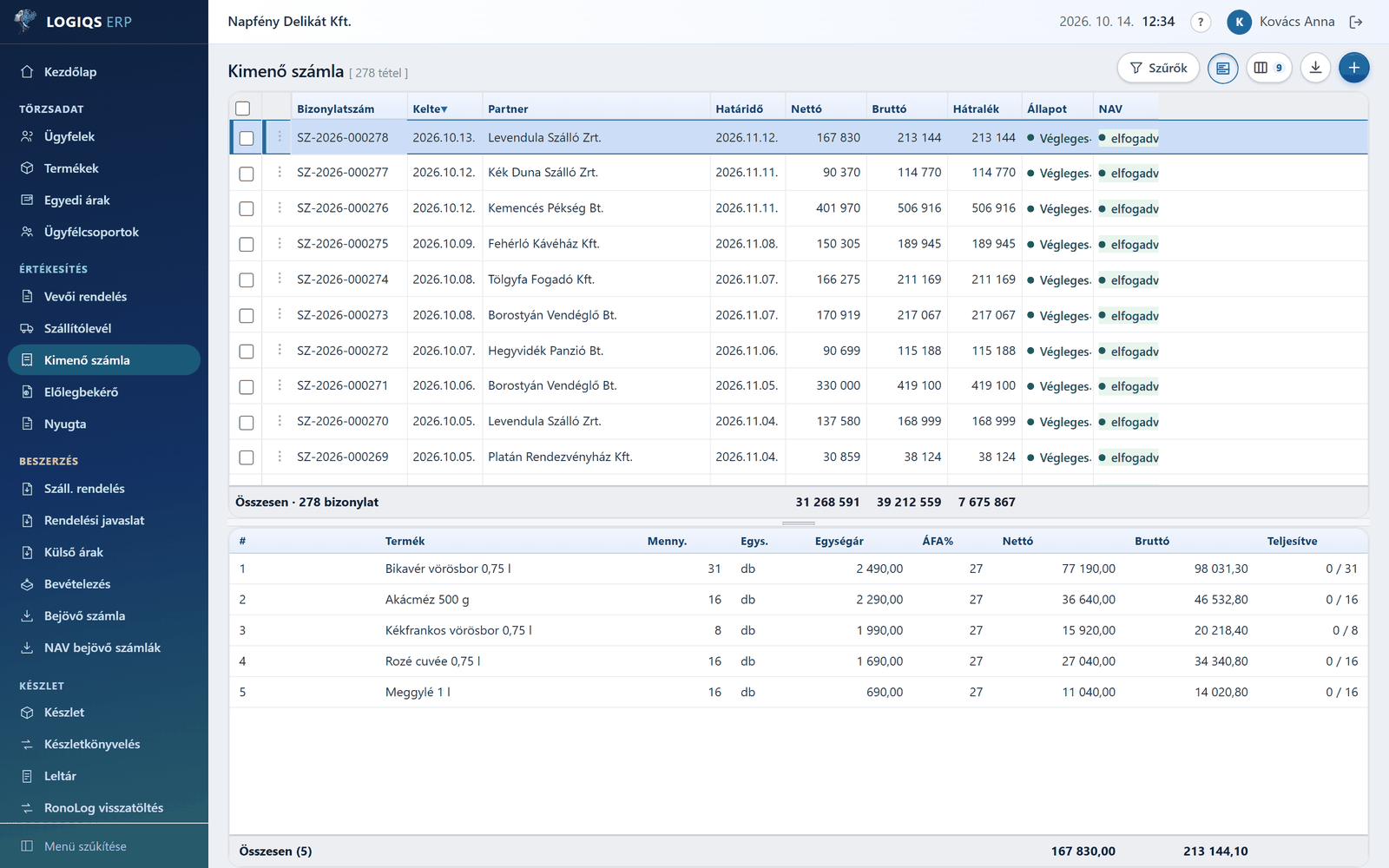Open row menu for SZ-2026-000275
The image size is (1389, 868).
[x=280, y=244]
